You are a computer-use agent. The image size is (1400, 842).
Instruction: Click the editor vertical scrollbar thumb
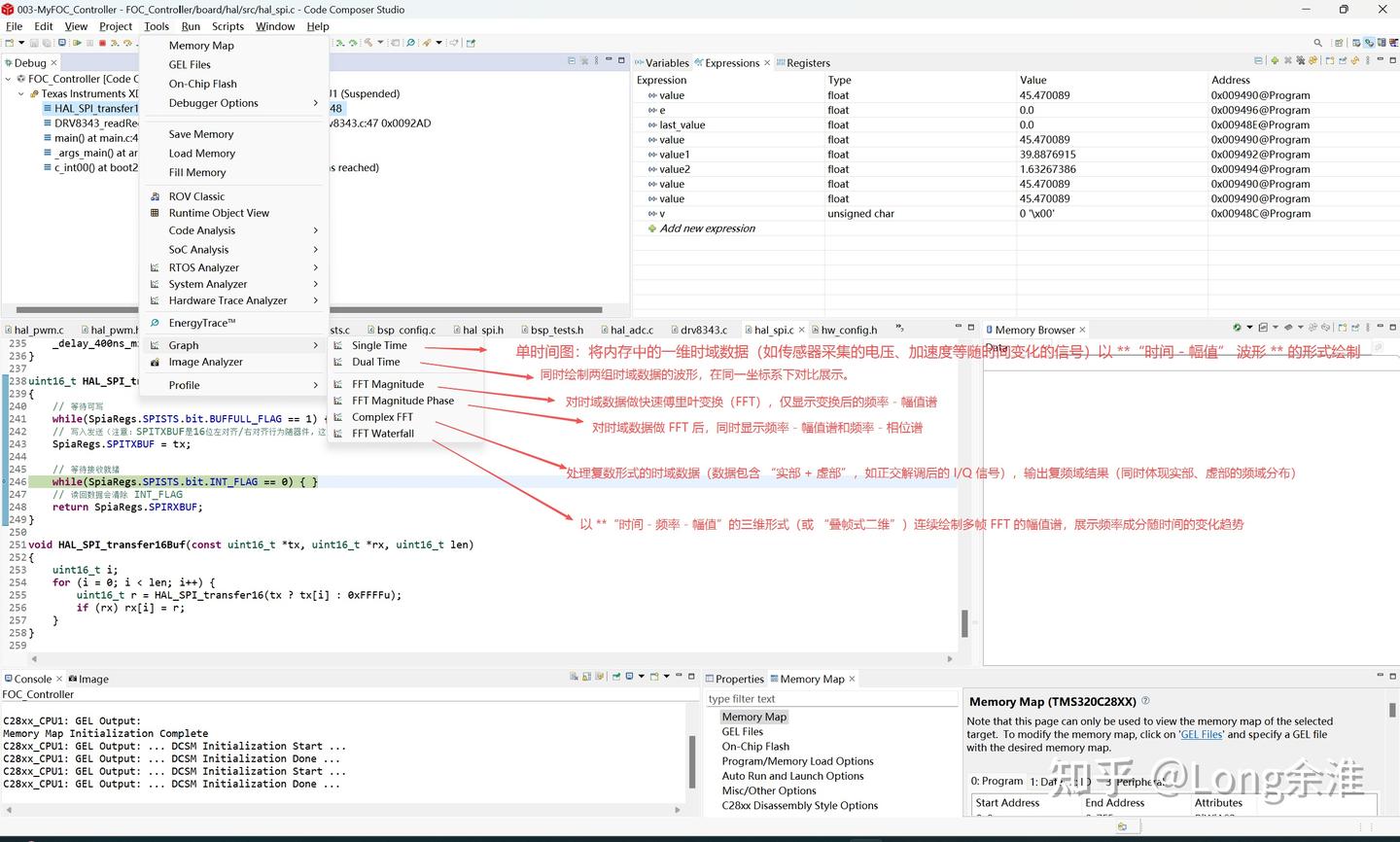964,622
